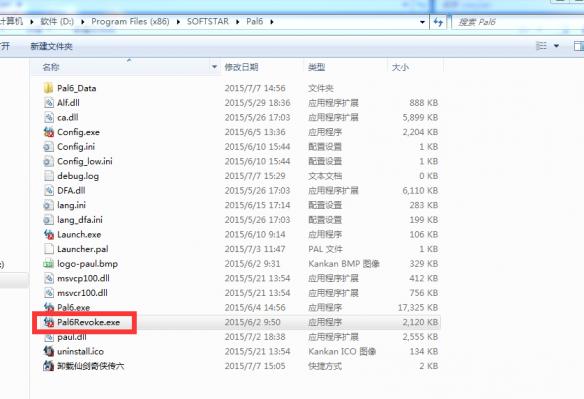Select the msvcp100.dll file name
This screenshot has width=584, height=399.
click(x=83, y=278)
